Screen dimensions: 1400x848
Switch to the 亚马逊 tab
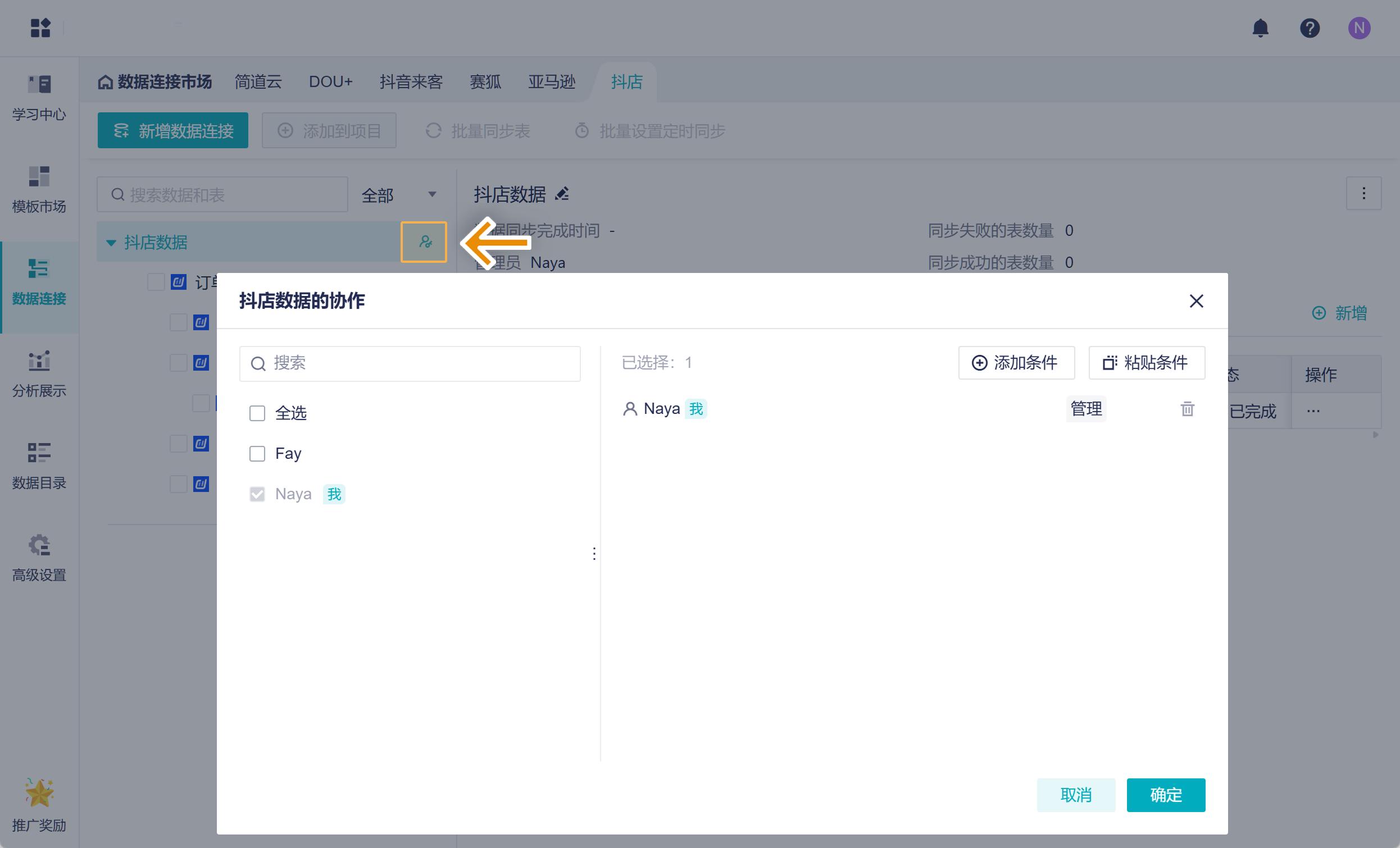[551, 82]
